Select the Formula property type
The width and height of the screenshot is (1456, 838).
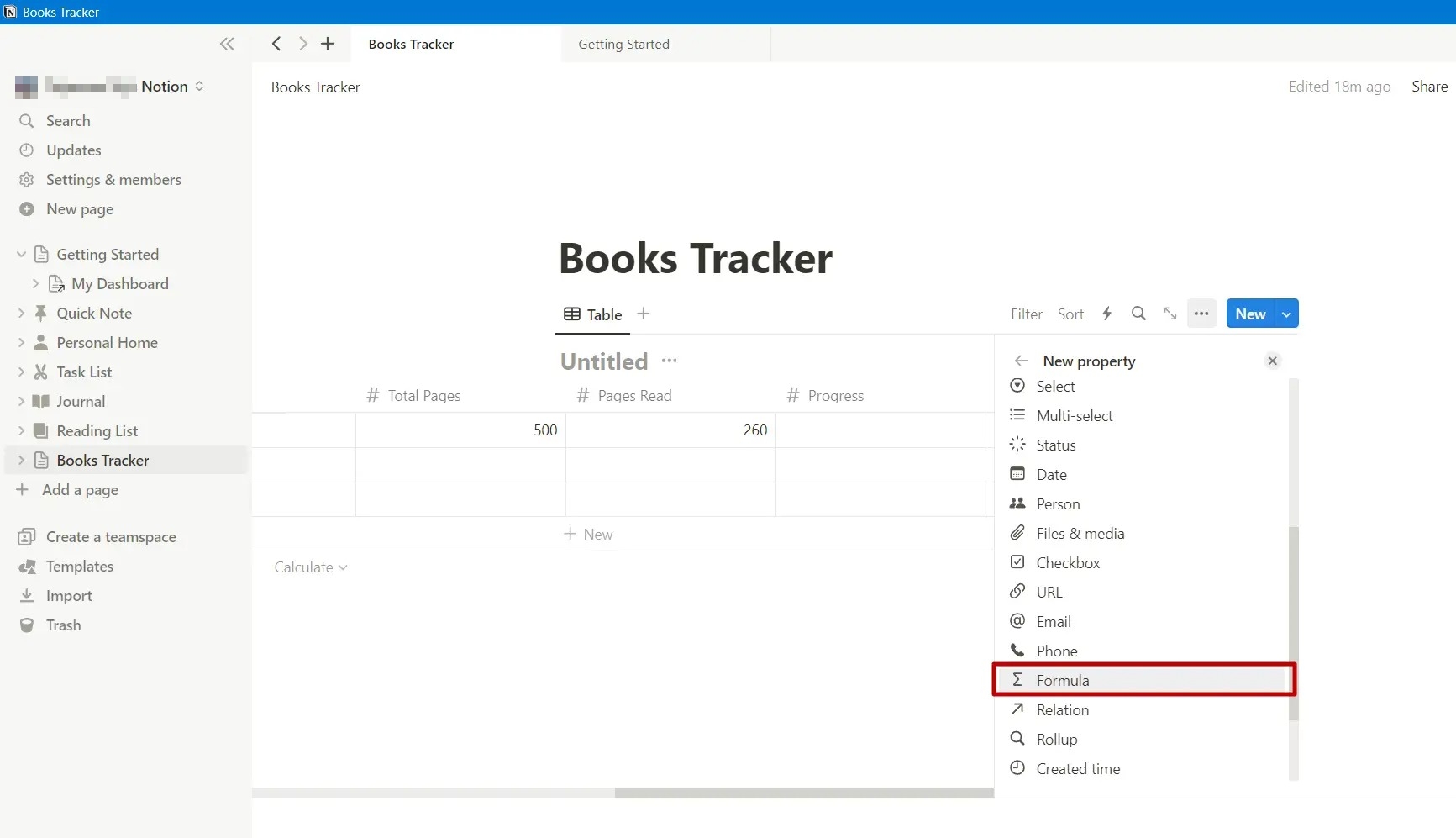(1064, 680)
